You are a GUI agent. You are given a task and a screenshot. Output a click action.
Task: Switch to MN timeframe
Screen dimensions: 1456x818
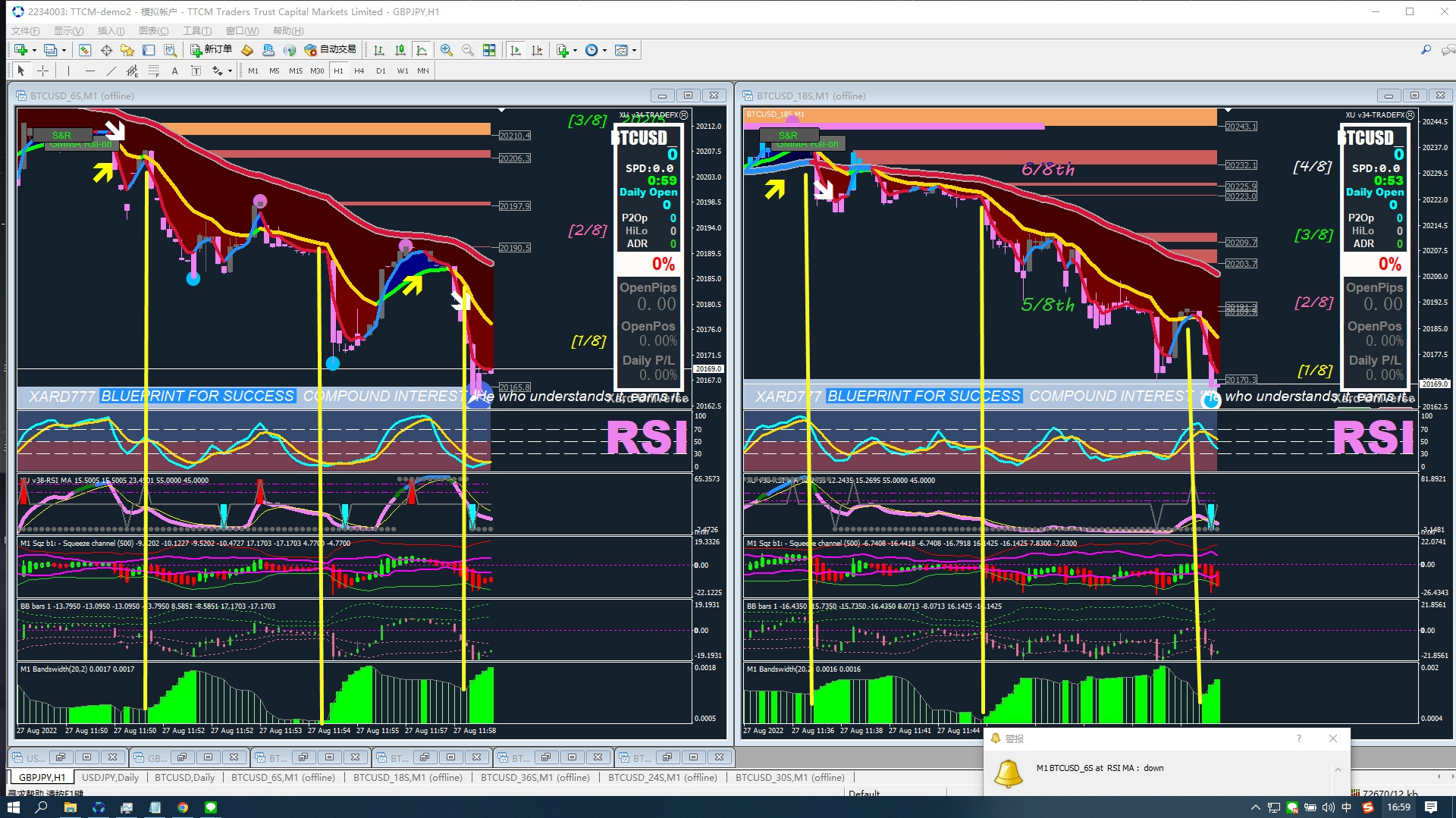(x=423, y=71)
